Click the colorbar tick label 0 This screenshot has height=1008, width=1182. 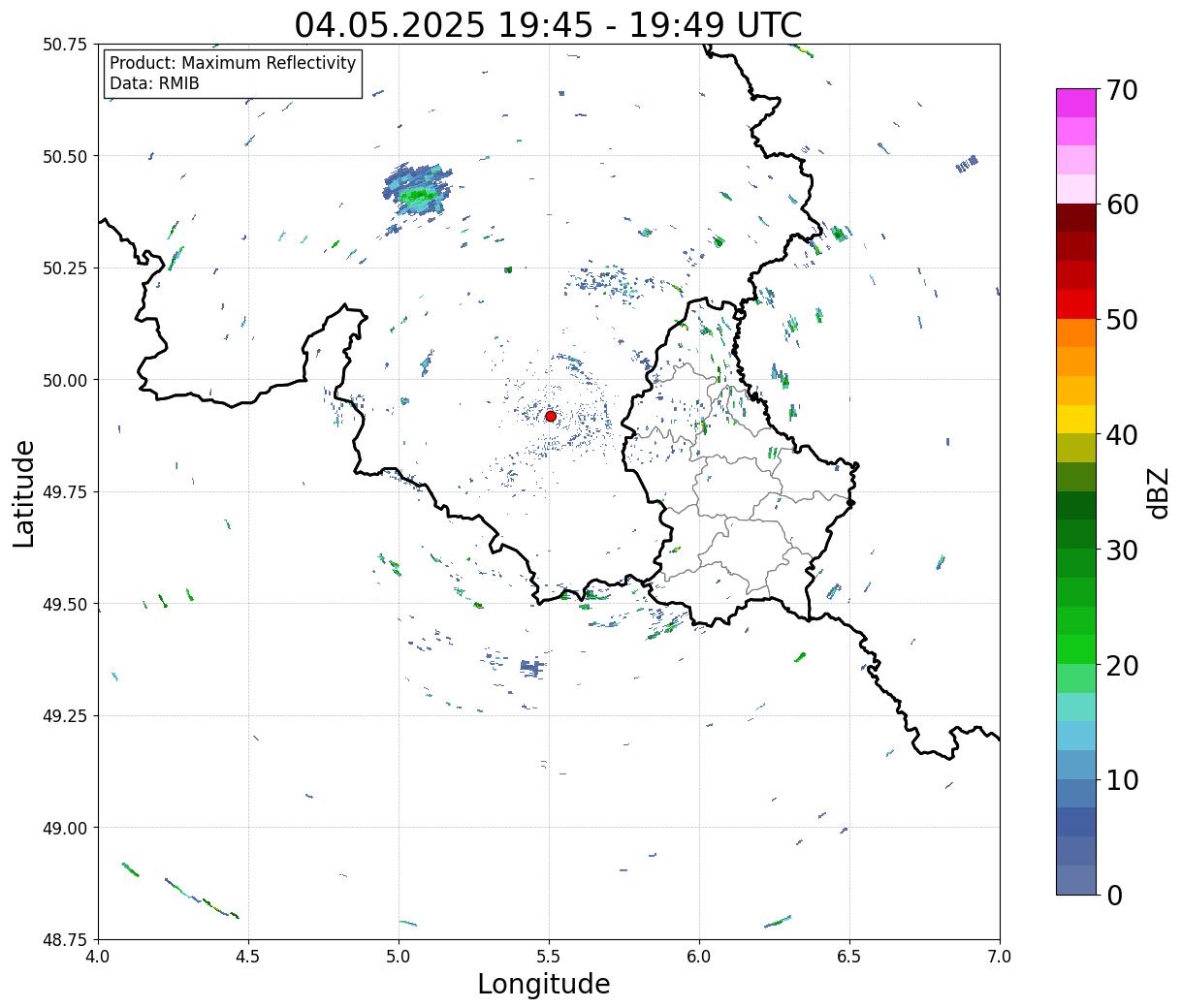(x=1114, y=895)
